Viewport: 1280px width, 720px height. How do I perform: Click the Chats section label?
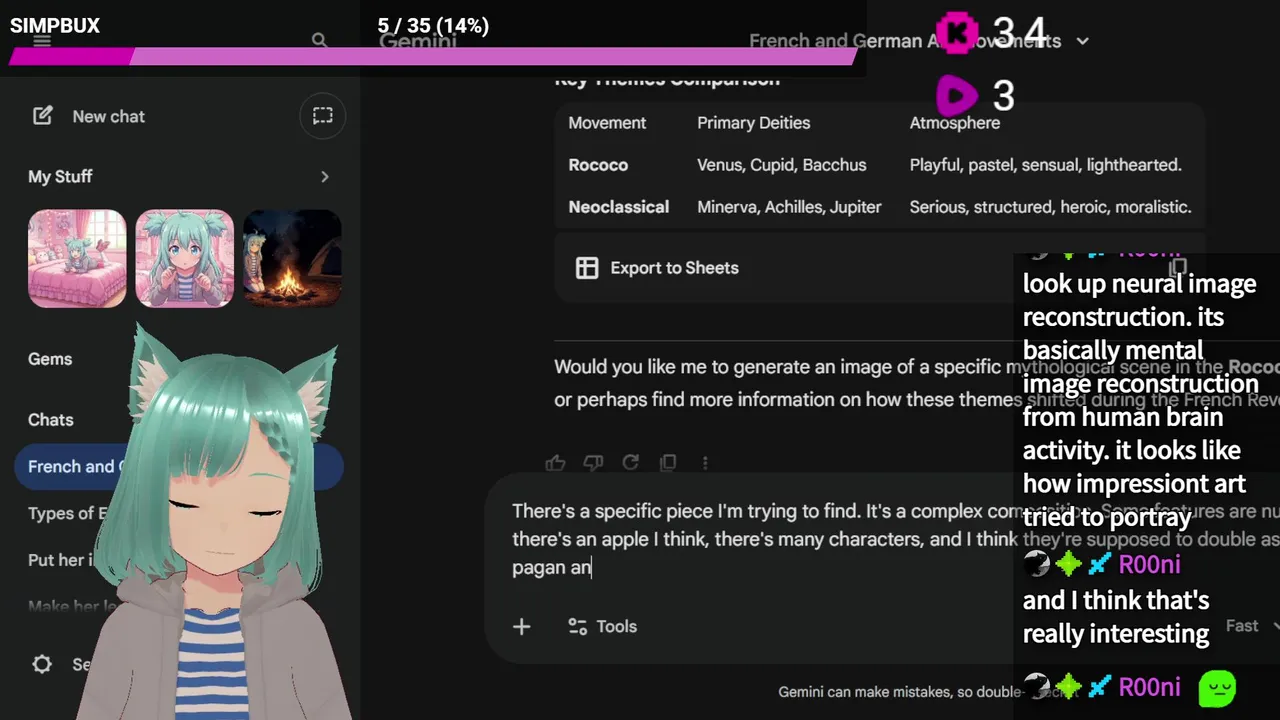50,420
